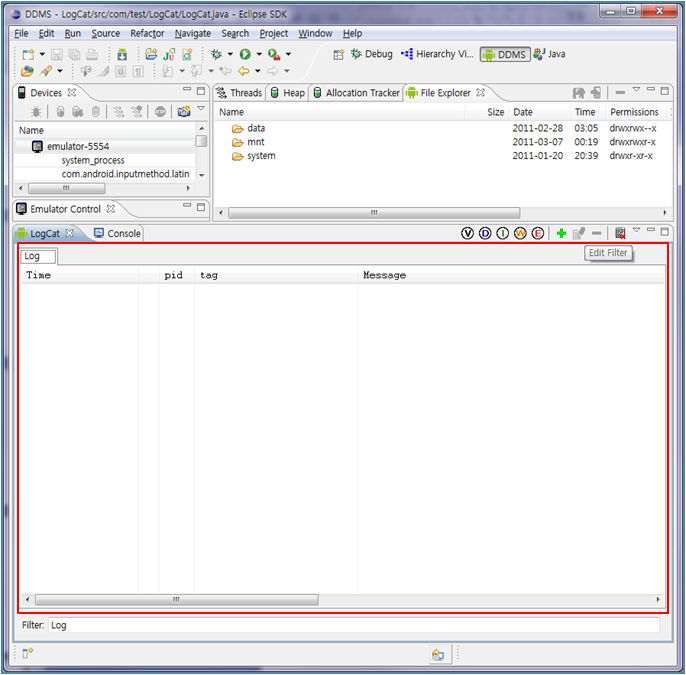This screenshot has width=686, height=675.
Task: Open the Help menu
Action: click(x=352, y=33)
